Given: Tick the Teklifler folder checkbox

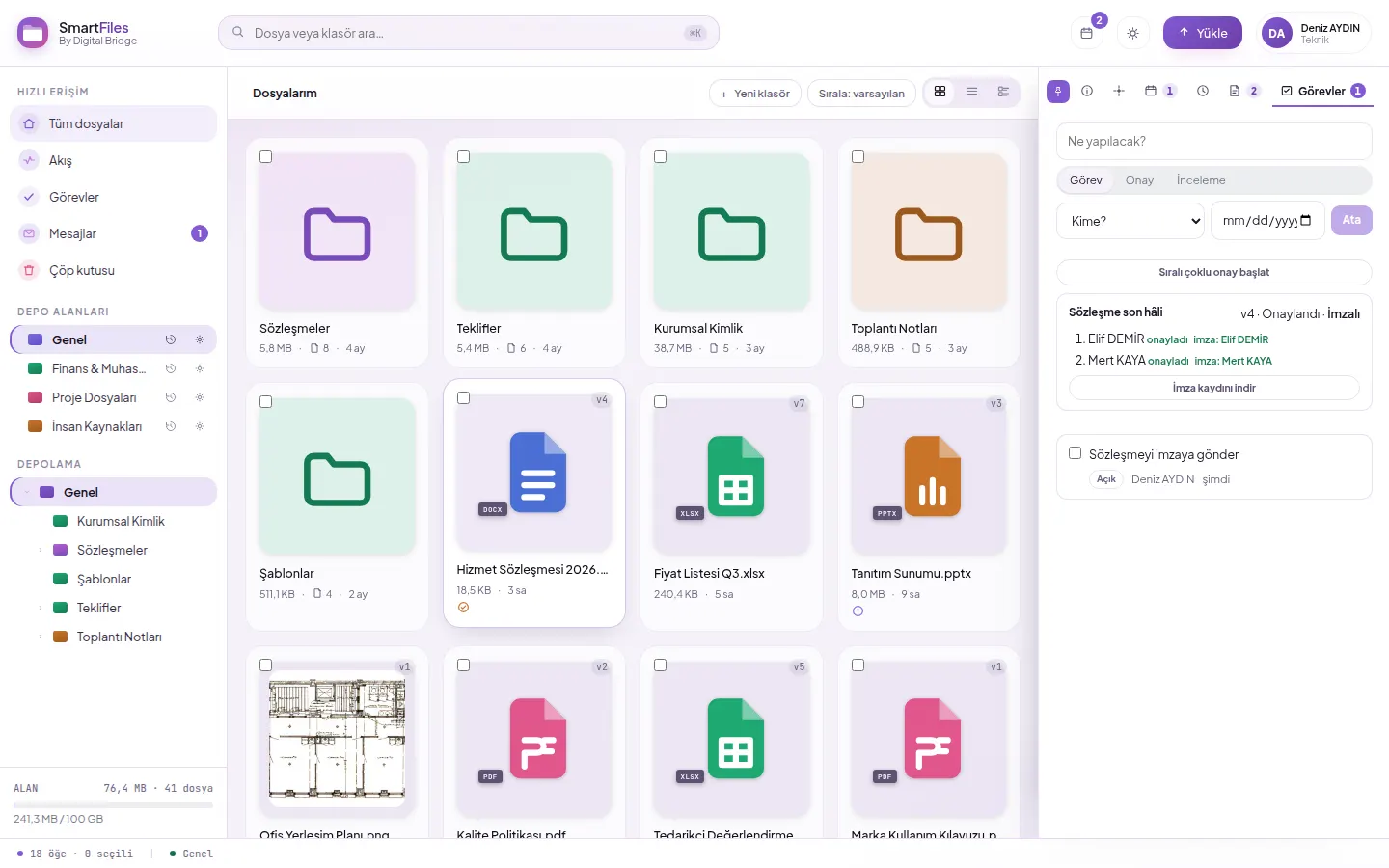Looking at the screenshot, I should (x=463, y=157).
